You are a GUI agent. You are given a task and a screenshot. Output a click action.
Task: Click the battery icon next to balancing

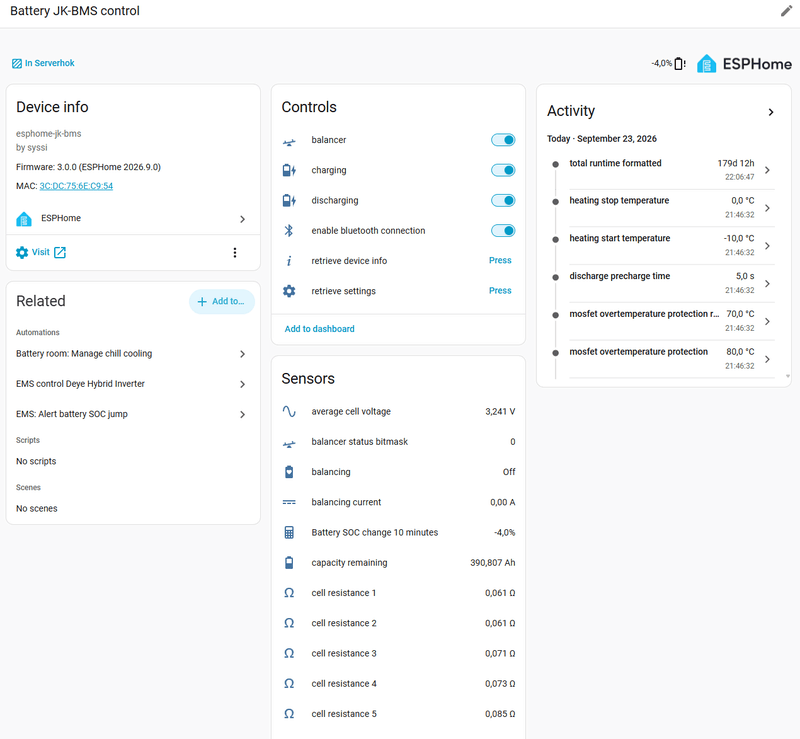click(x=289, y=472)
